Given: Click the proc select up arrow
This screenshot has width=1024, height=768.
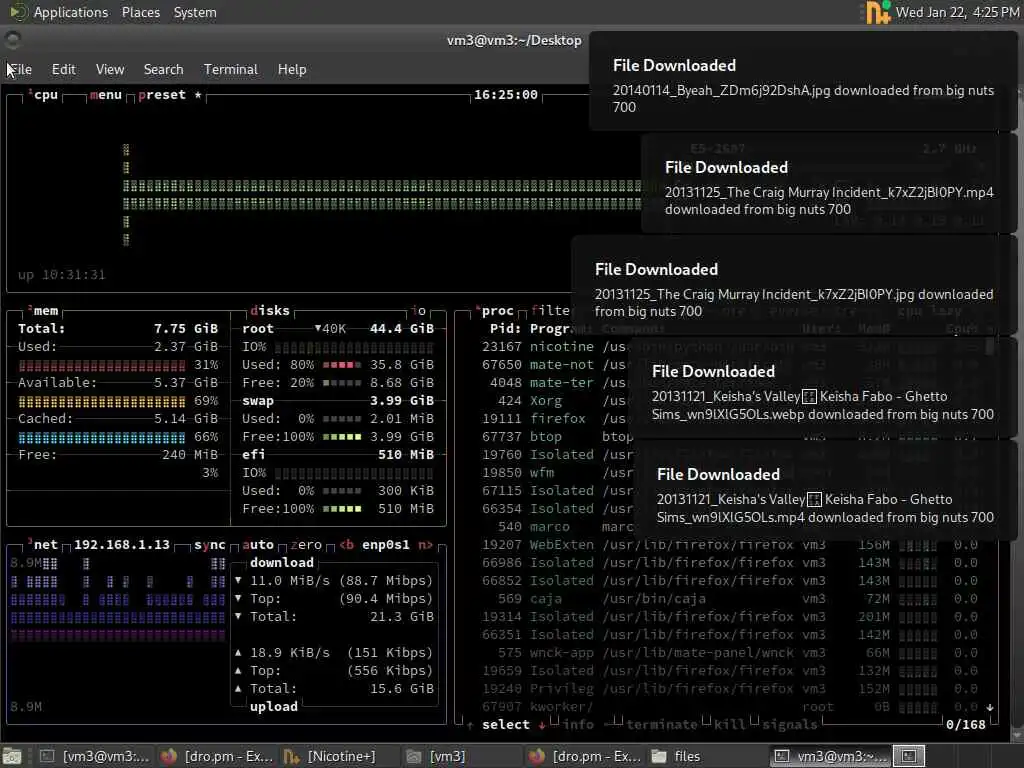Looking at the screenshot, I should point(470,725).
